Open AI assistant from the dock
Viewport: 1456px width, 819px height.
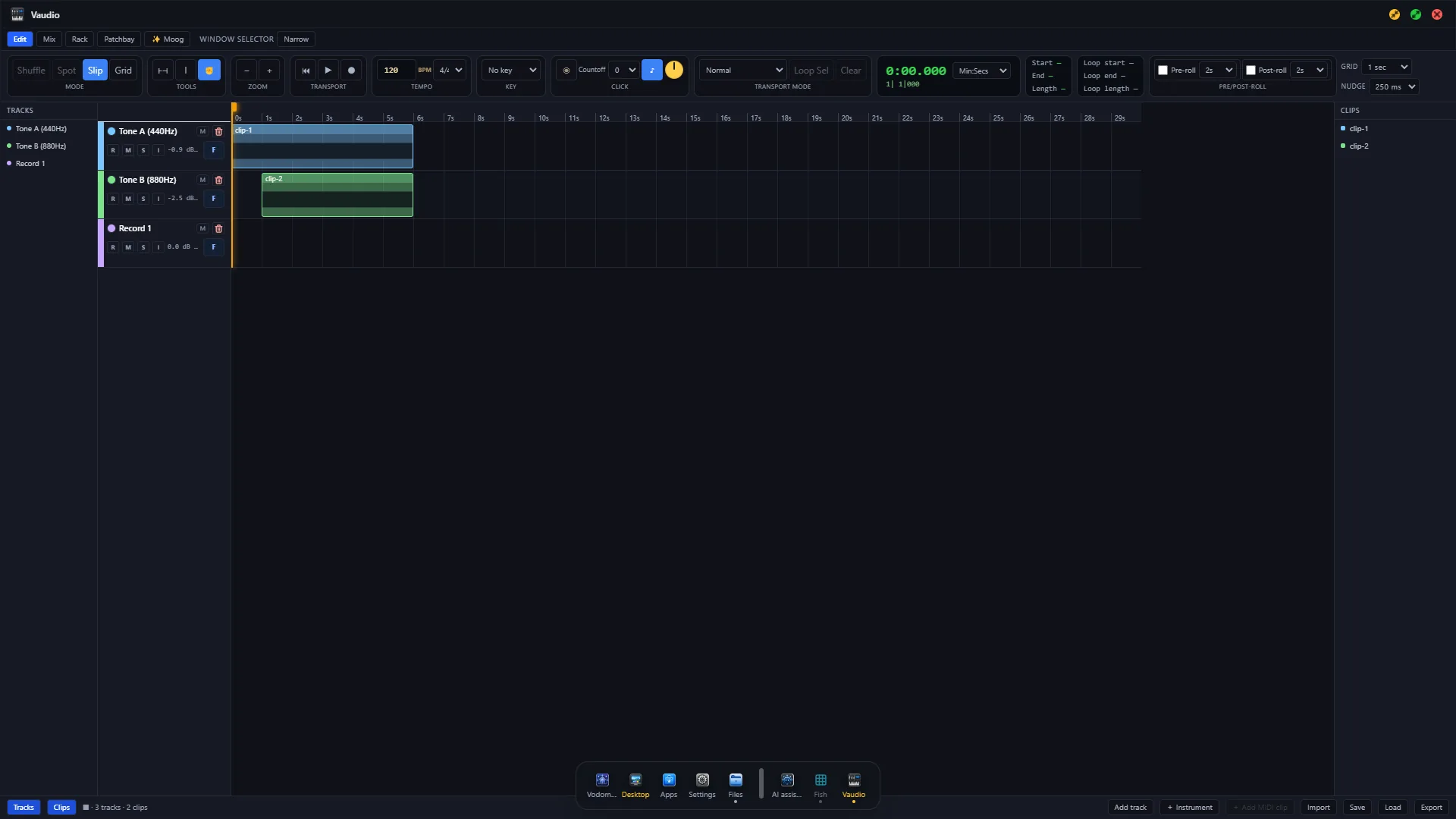(x=787, y=785)
